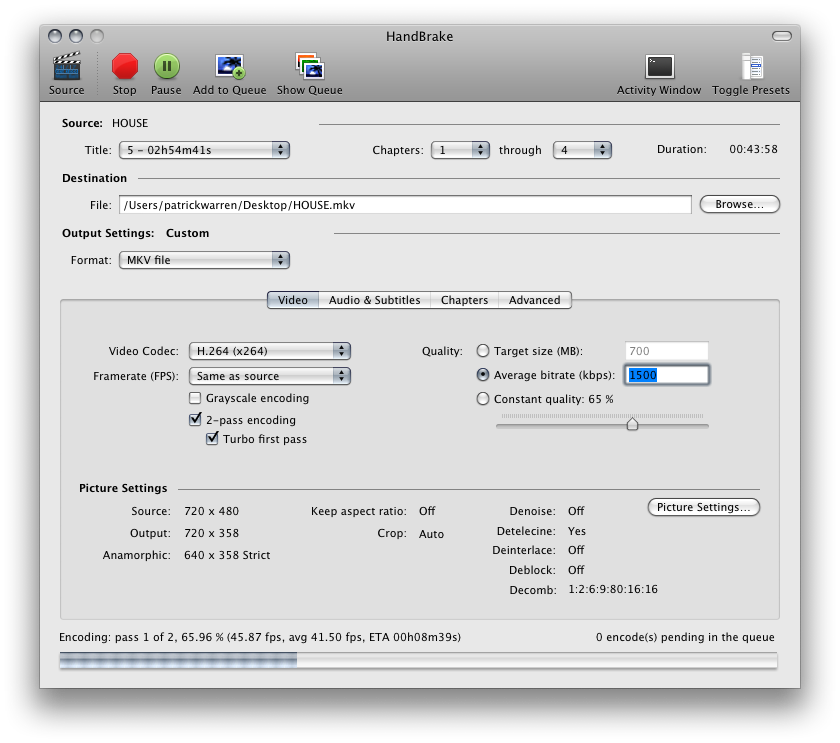Open the Chapters tab
This screenshot has height=743, width=840.
[x=464, y=300]
